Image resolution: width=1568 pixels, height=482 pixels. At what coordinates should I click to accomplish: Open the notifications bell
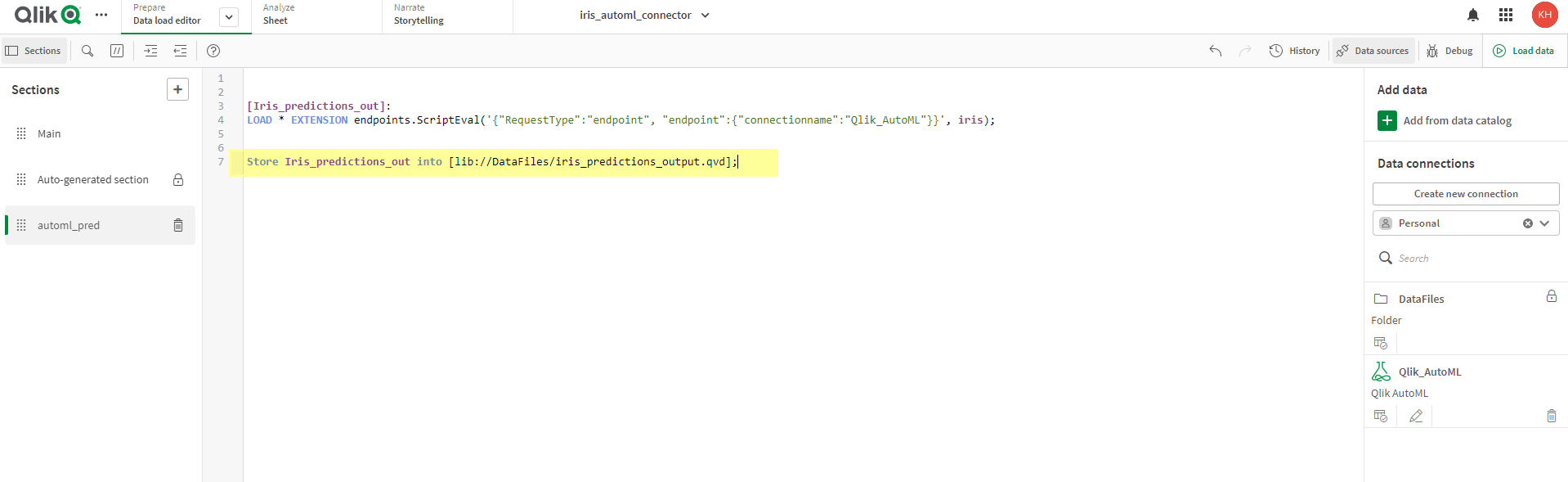tap(1473, 15)
